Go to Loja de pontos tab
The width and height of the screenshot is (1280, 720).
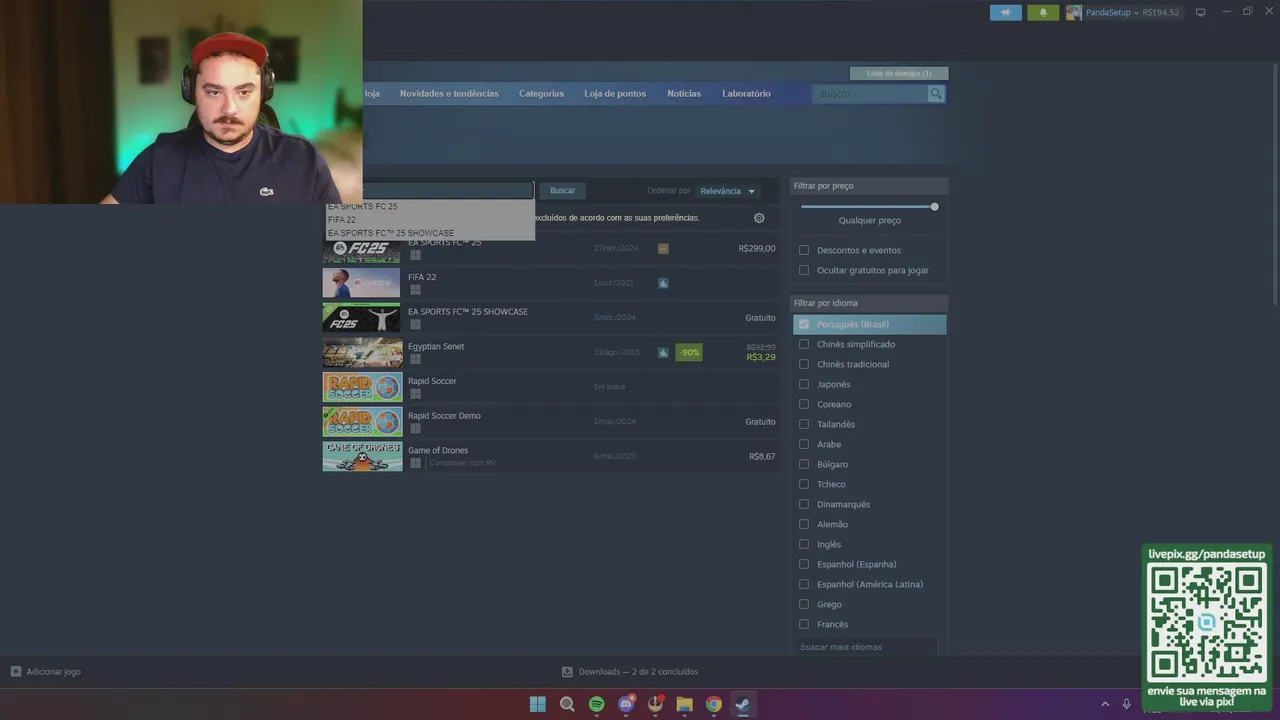coord(615,94)
